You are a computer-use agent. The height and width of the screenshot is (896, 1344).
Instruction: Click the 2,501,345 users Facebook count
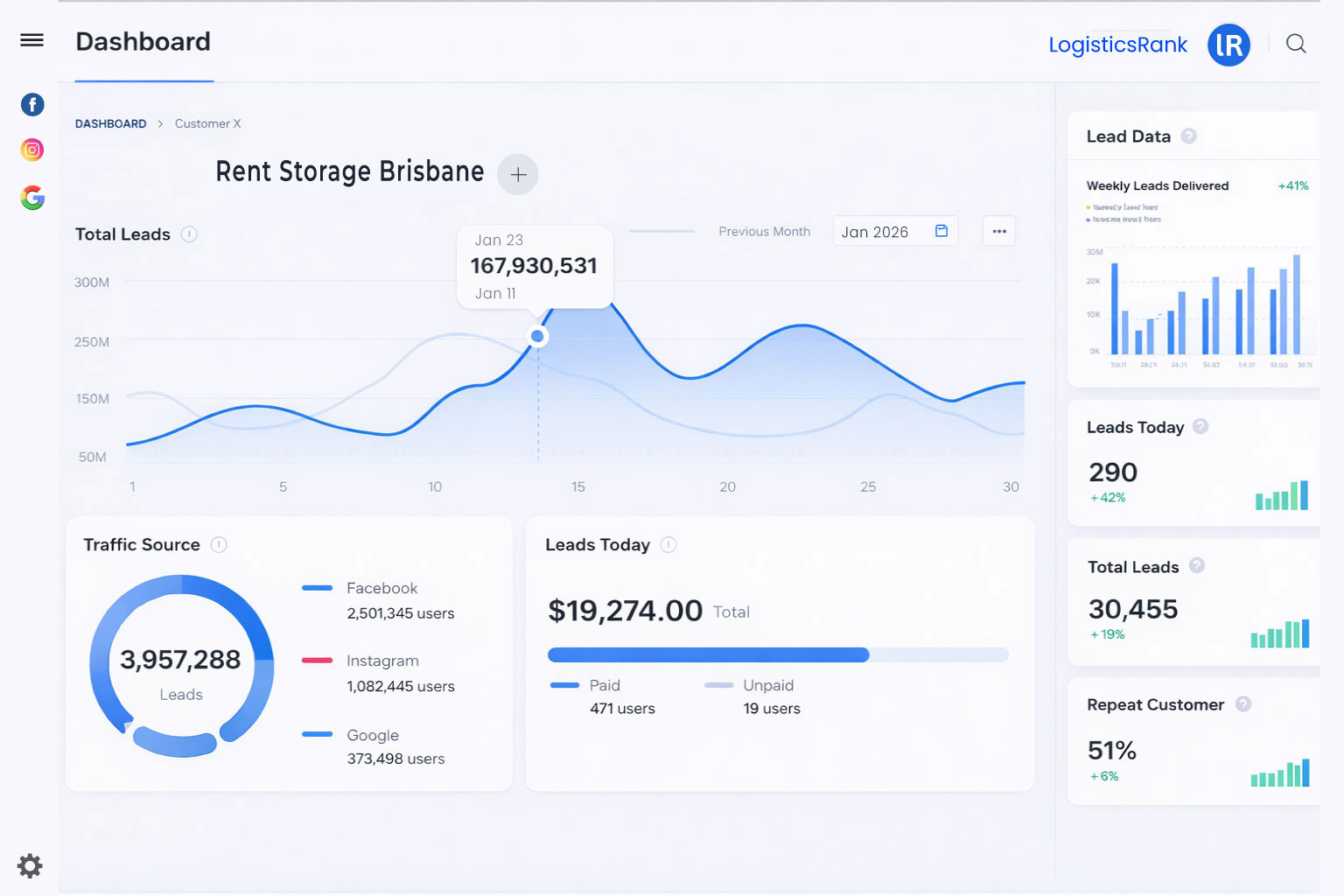tap(401, 613)
